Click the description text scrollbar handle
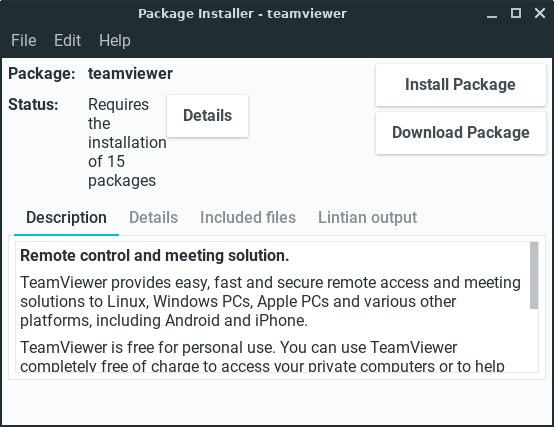Viewport: 554px width, 427px height. [x=534, y=275]
